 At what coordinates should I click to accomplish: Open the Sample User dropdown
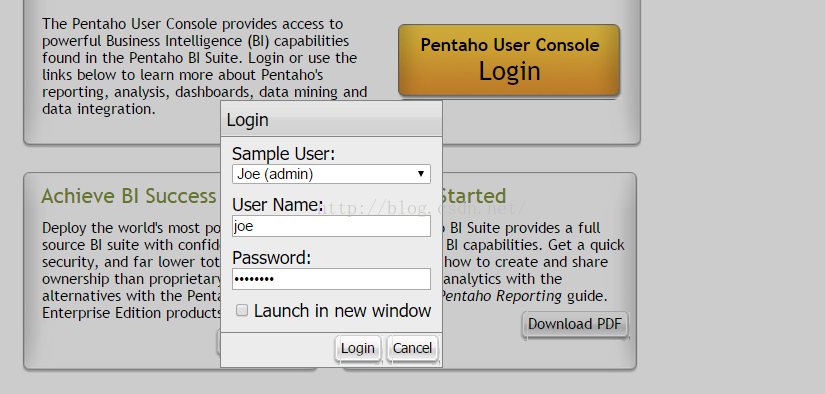coord(331,174)
